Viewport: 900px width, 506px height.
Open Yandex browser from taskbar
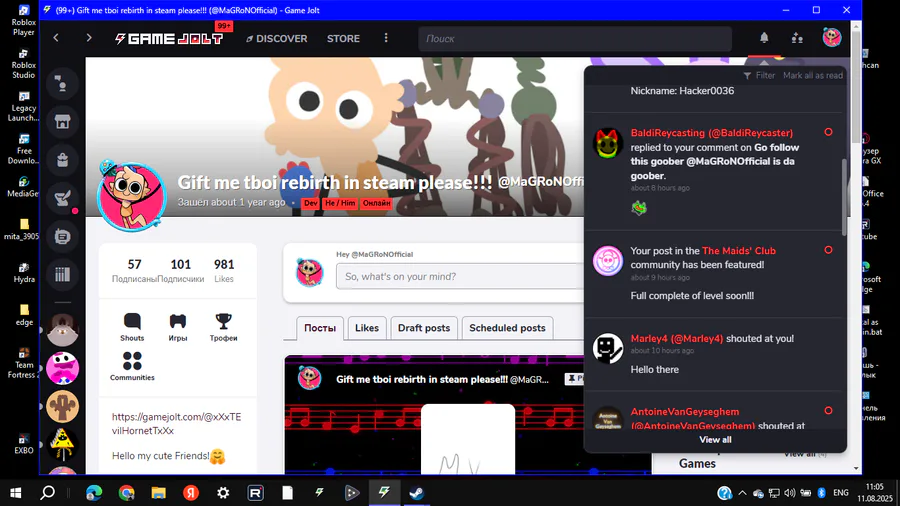(191, 493)
